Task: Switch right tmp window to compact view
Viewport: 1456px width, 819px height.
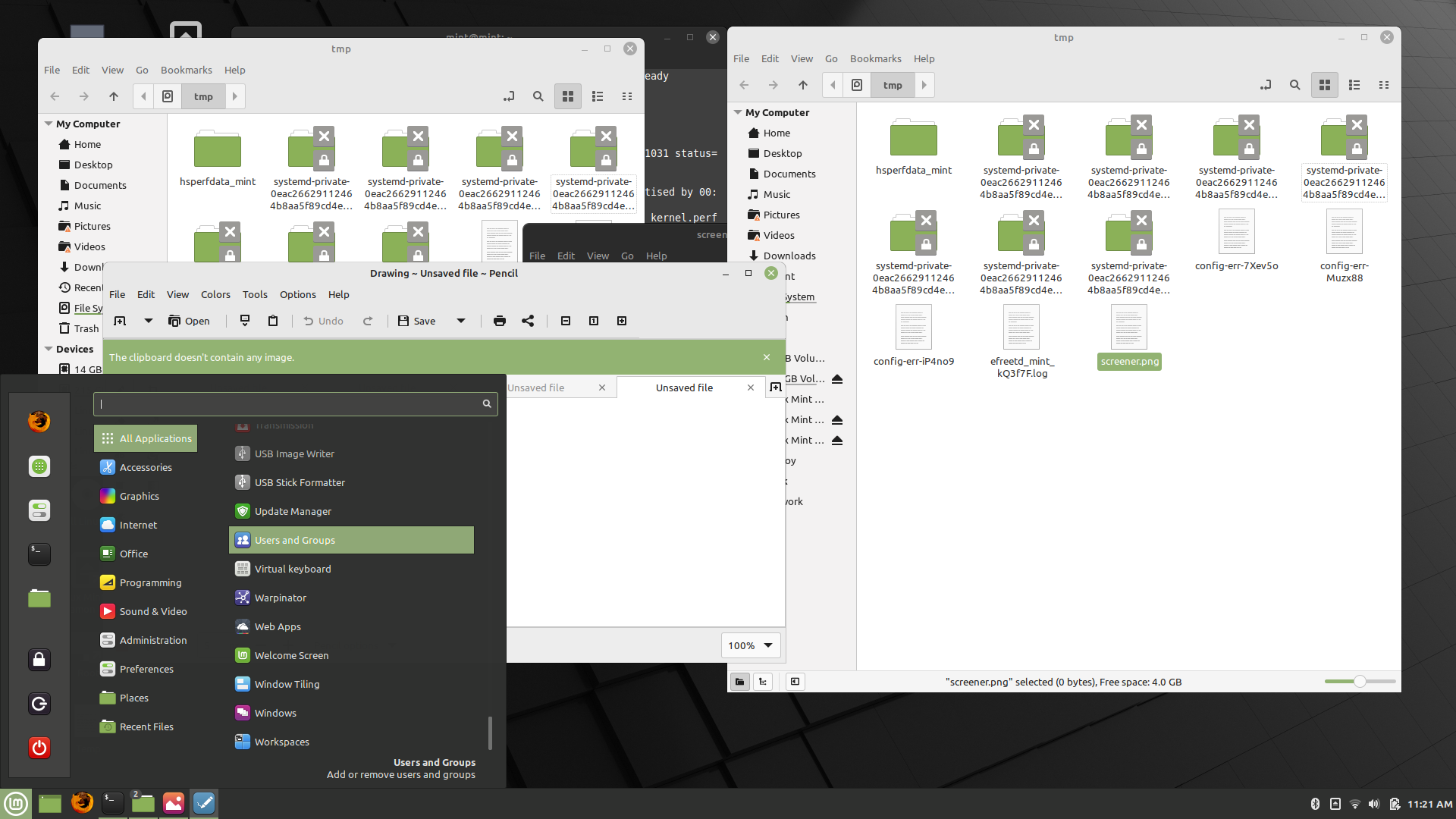Action: (1384, 85)
